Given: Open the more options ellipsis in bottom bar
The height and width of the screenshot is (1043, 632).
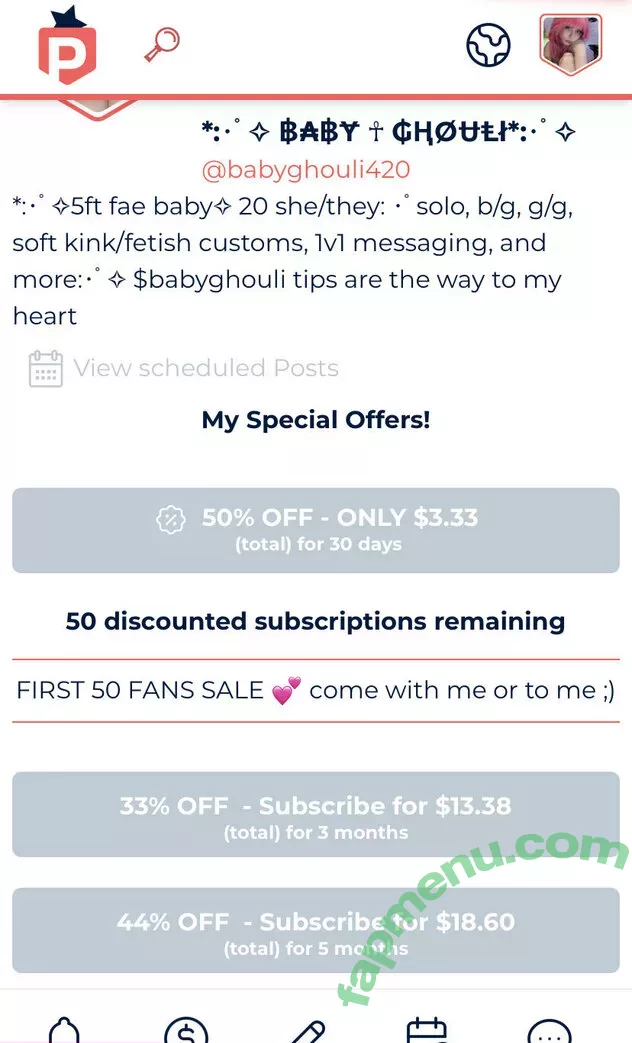Looking at the screenshot, I should coord(549,1030).
